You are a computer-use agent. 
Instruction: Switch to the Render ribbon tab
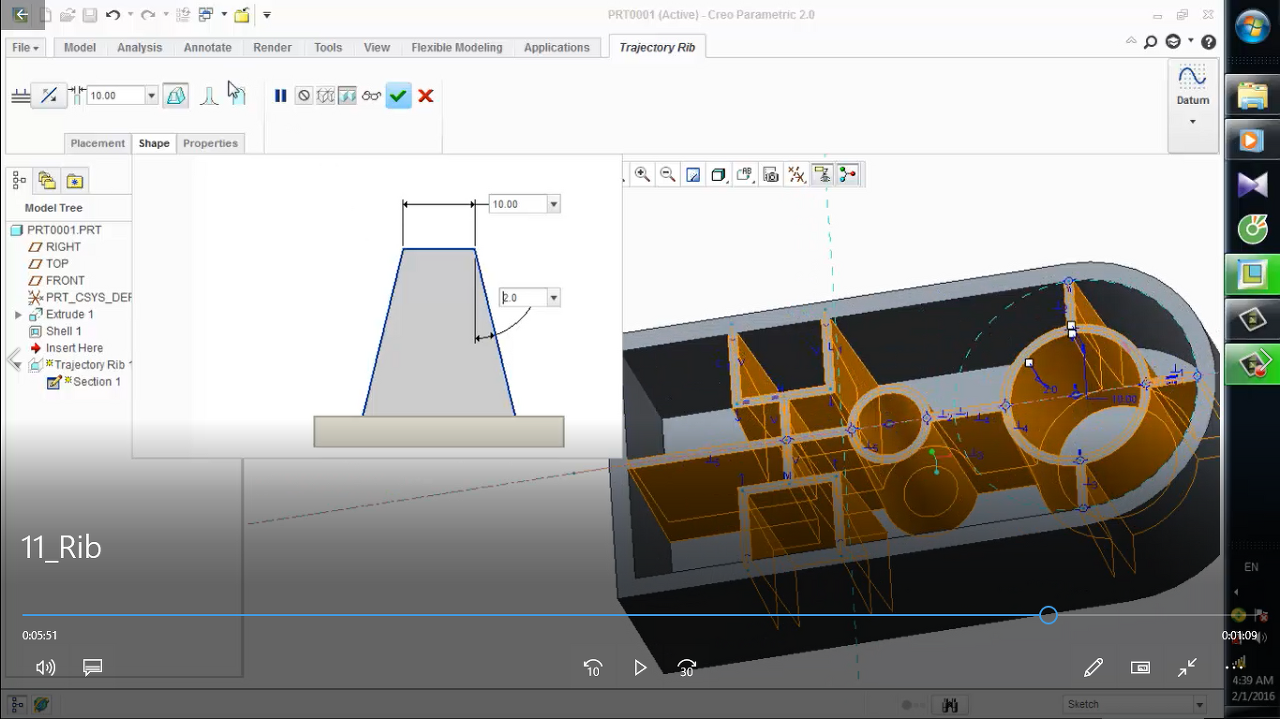272,47
